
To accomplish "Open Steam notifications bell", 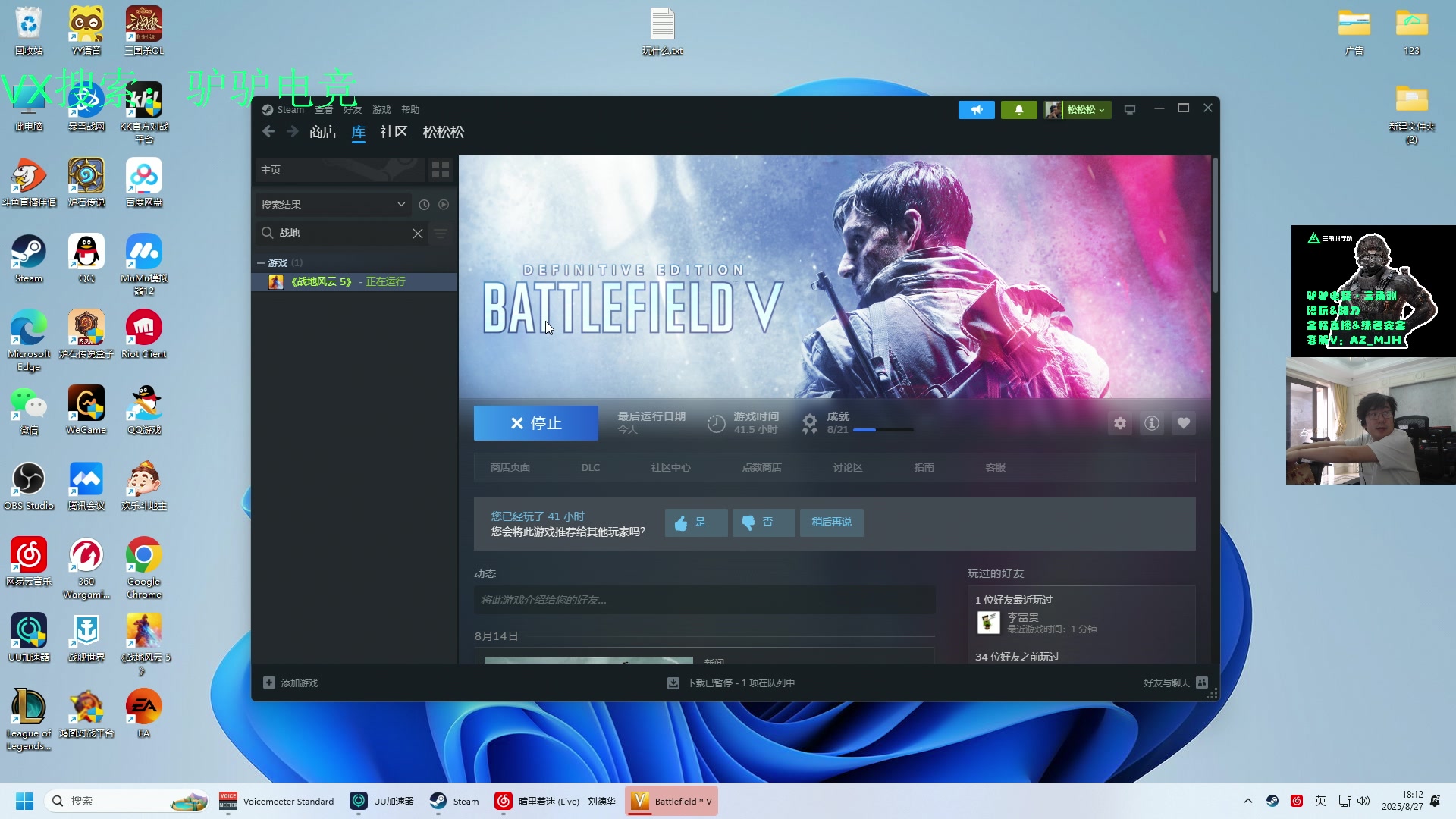I will (1018, 110).
